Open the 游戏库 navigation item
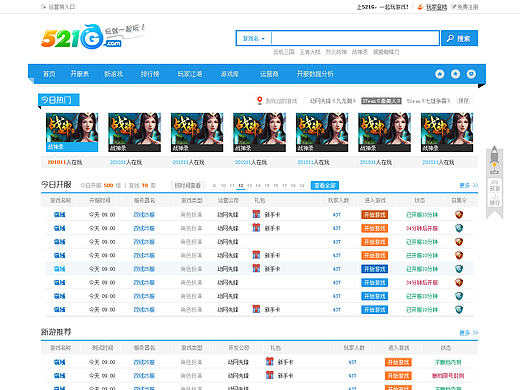 [230, 74]
